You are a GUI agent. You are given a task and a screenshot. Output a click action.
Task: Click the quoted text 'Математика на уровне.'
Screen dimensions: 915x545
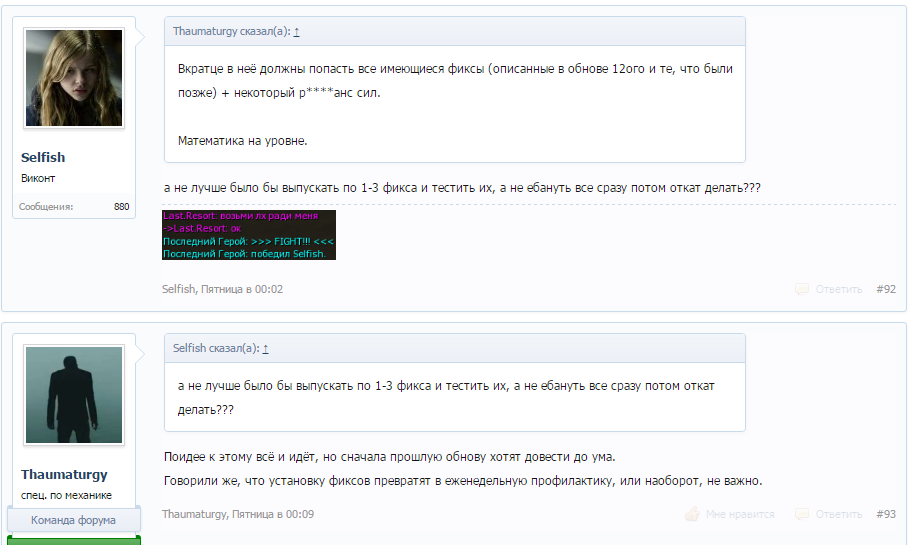coord(243,141)
